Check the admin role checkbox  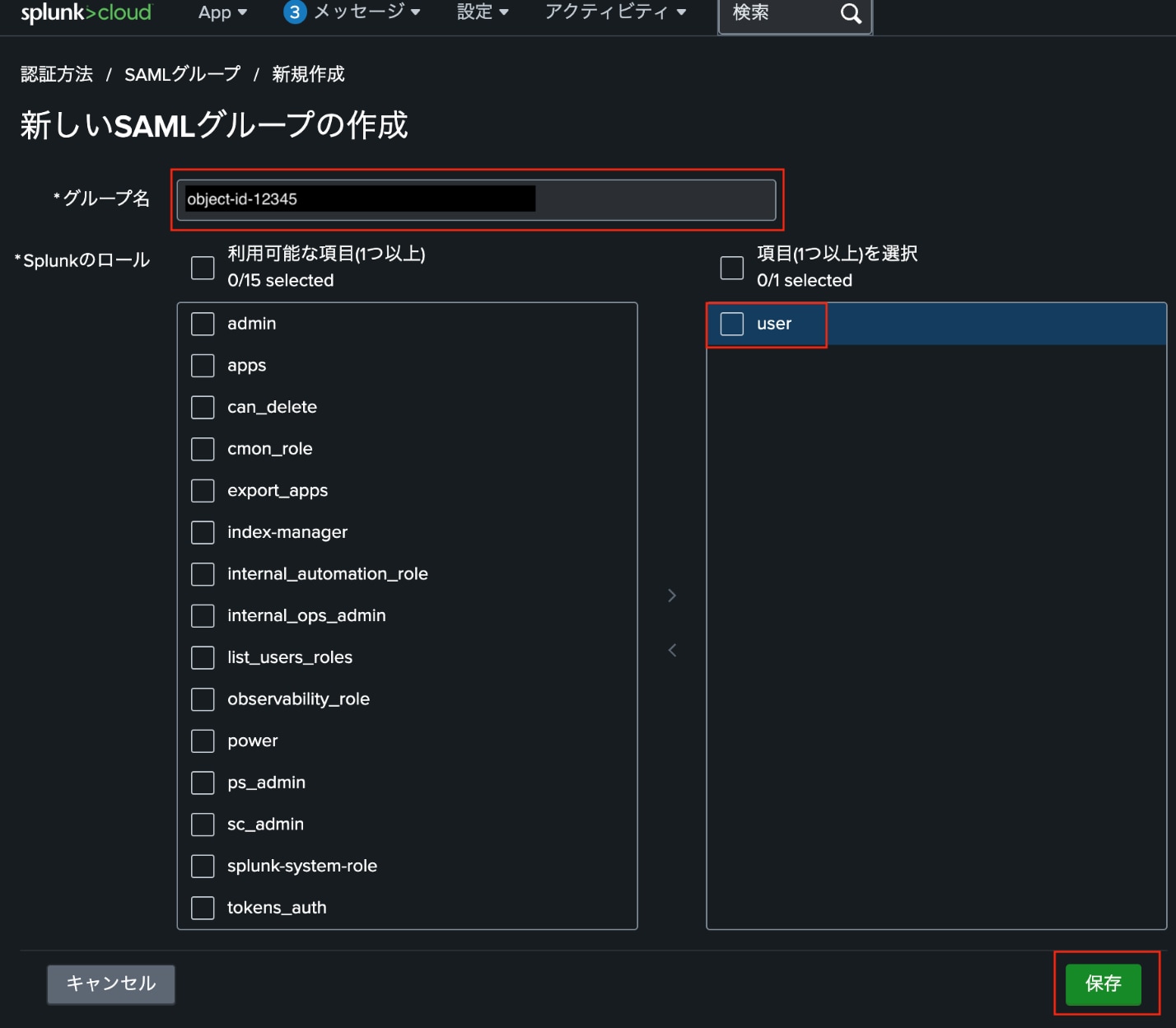coord(203,324)
